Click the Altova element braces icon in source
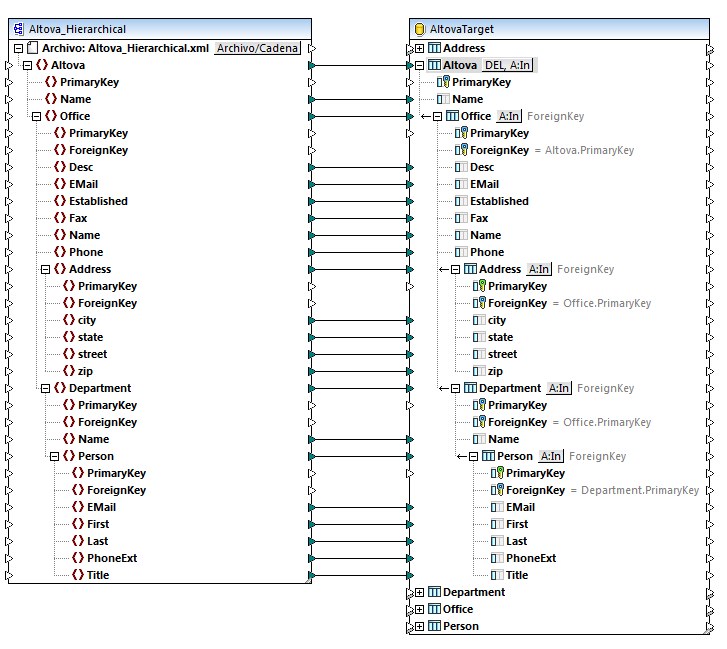The width and height of the screenshot is (727, 649). [42, 65]
